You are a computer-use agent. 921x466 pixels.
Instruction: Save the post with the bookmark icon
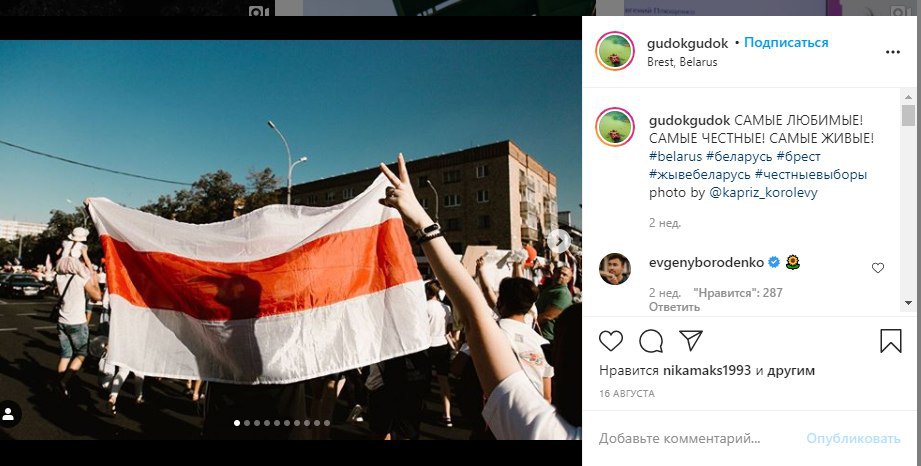click(890, 341)
